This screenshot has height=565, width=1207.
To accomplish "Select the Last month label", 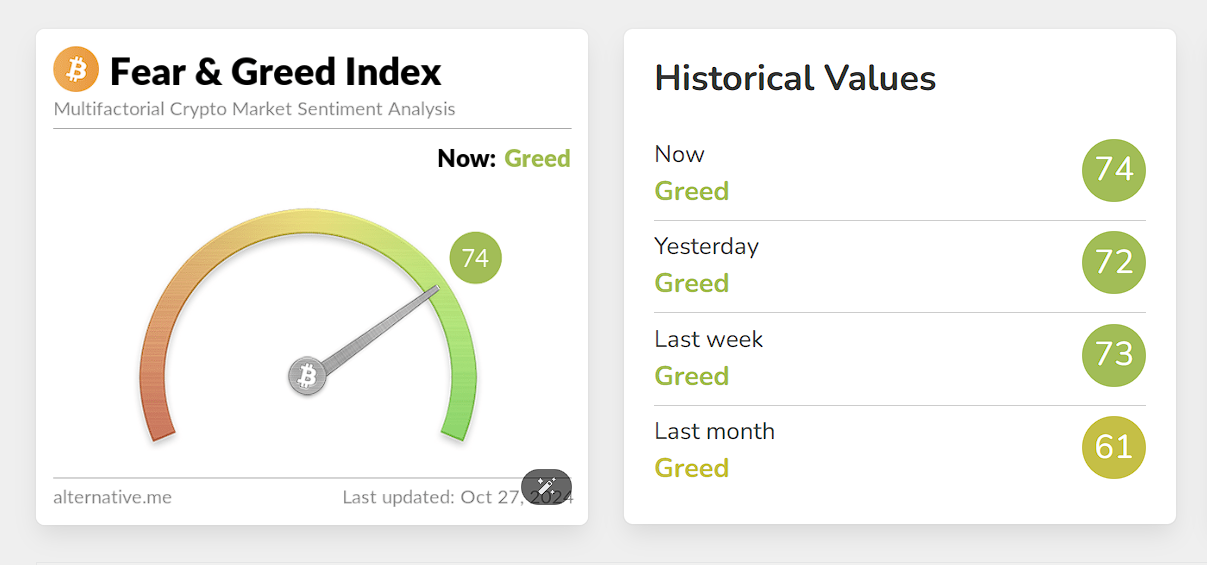I will tap(714, 431).
